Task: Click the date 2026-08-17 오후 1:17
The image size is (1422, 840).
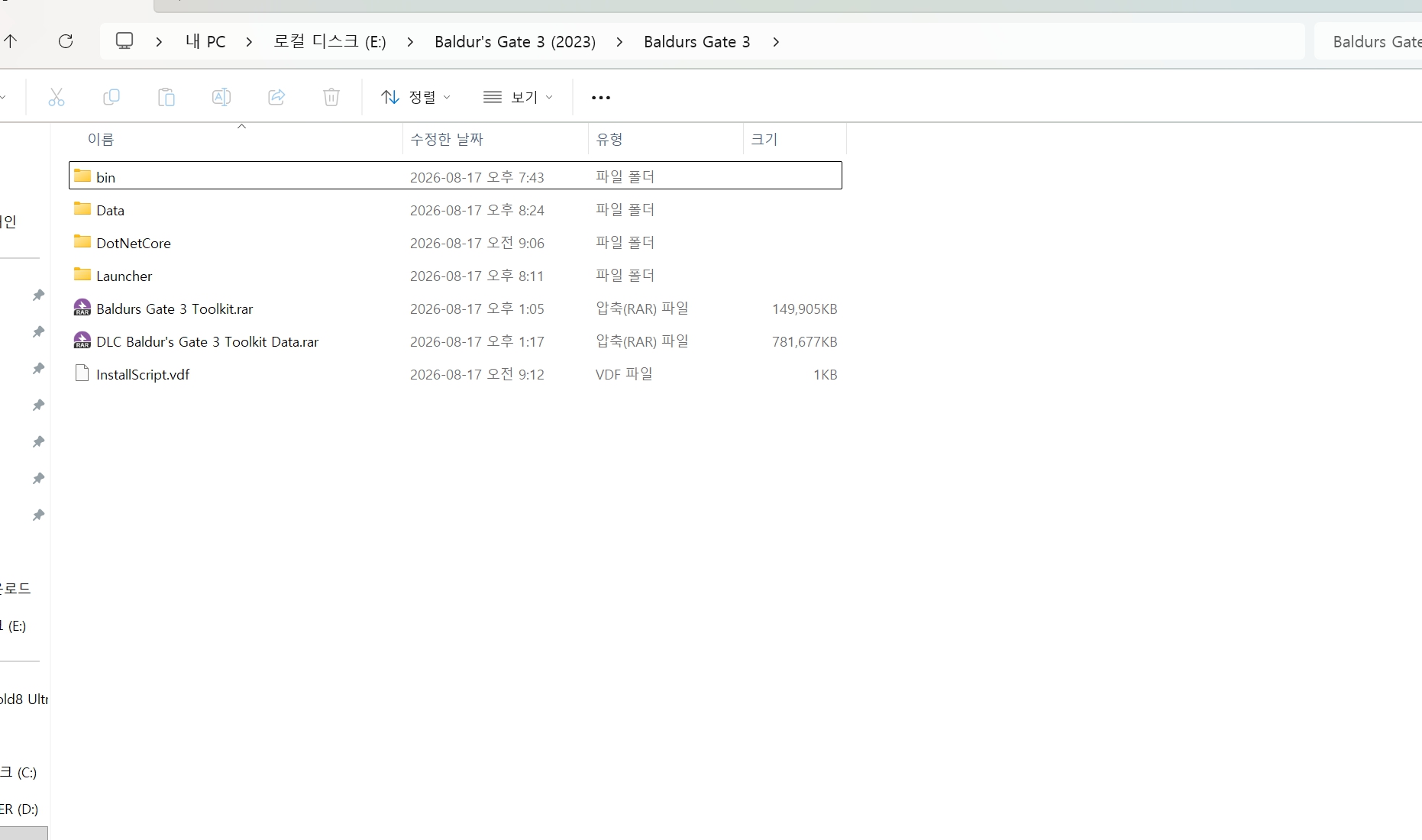Action: 477,341
